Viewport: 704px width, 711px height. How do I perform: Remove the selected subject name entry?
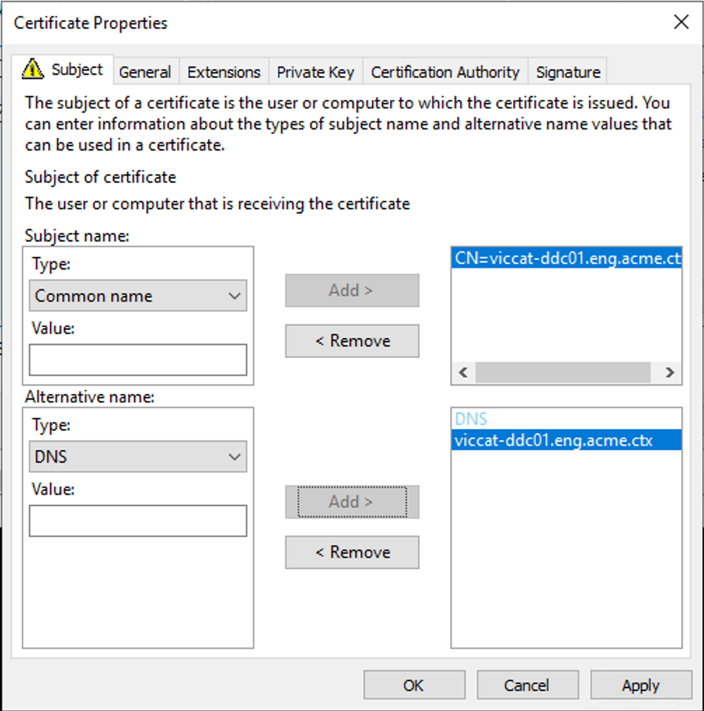click(352, 341)
